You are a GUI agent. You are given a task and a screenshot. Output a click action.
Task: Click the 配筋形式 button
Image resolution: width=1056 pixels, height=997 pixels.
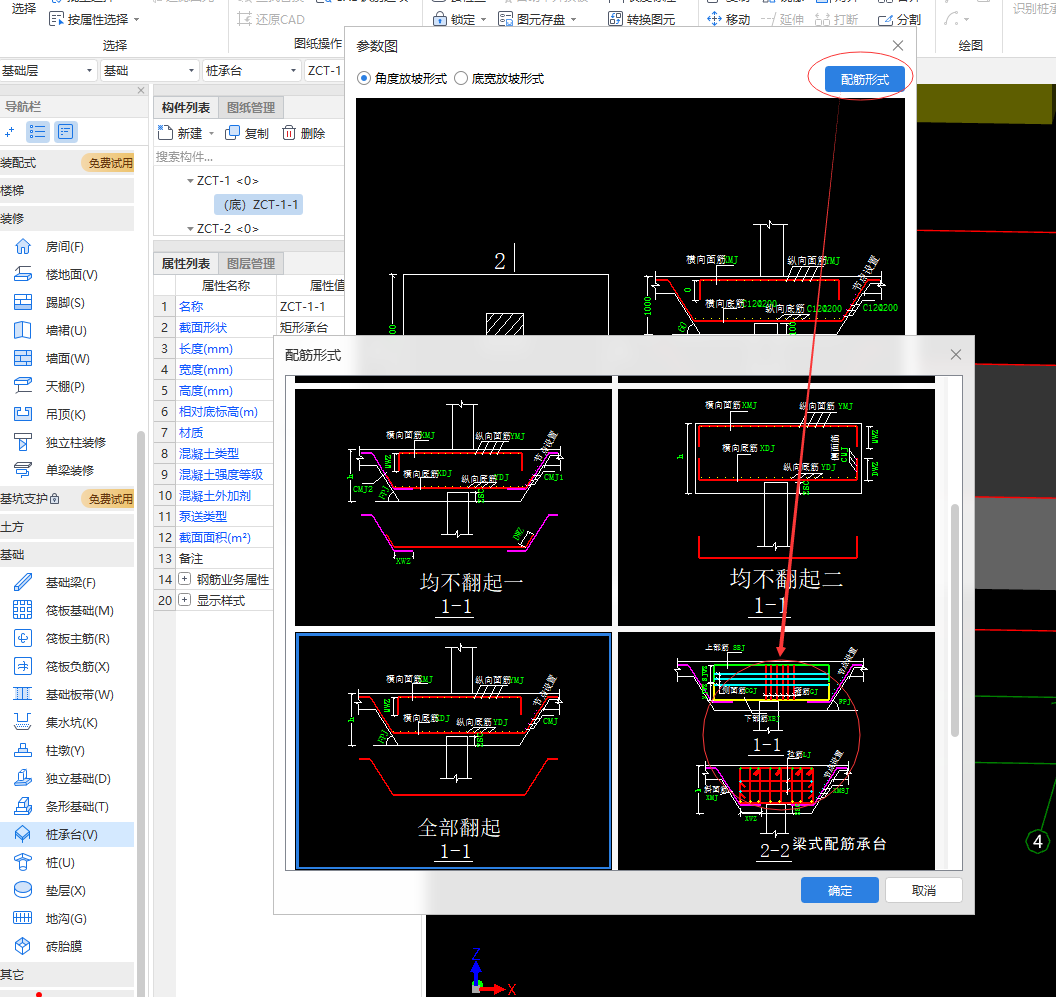pos(865,79)
